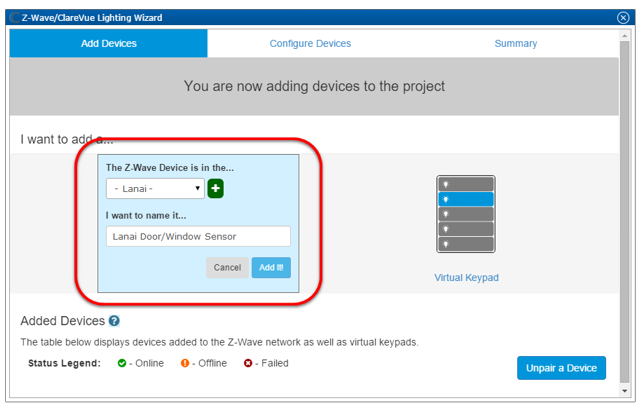Click the vertical scrollbar thumb

(624, 212)
